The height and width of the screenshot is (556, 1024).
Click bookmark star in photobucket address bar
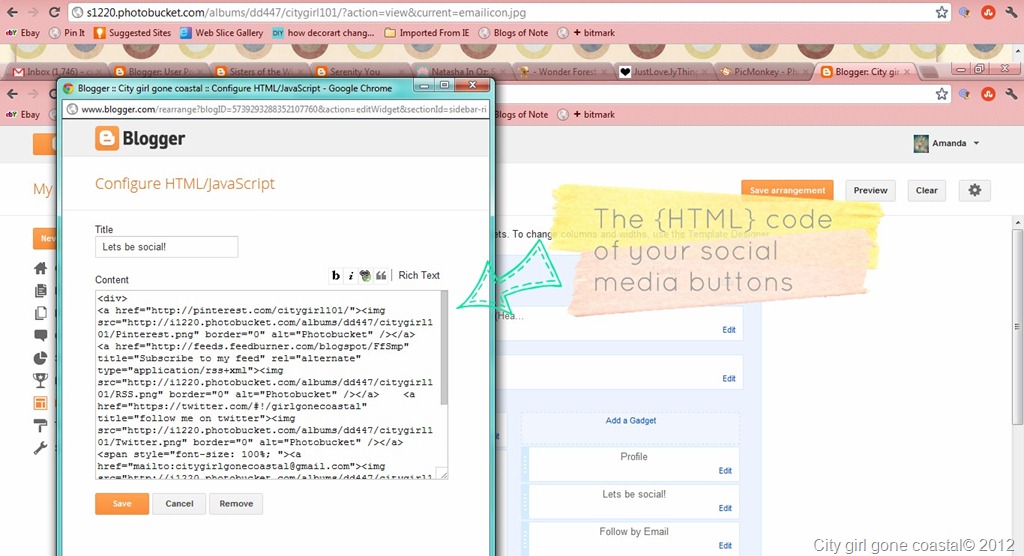click(941, 12)
